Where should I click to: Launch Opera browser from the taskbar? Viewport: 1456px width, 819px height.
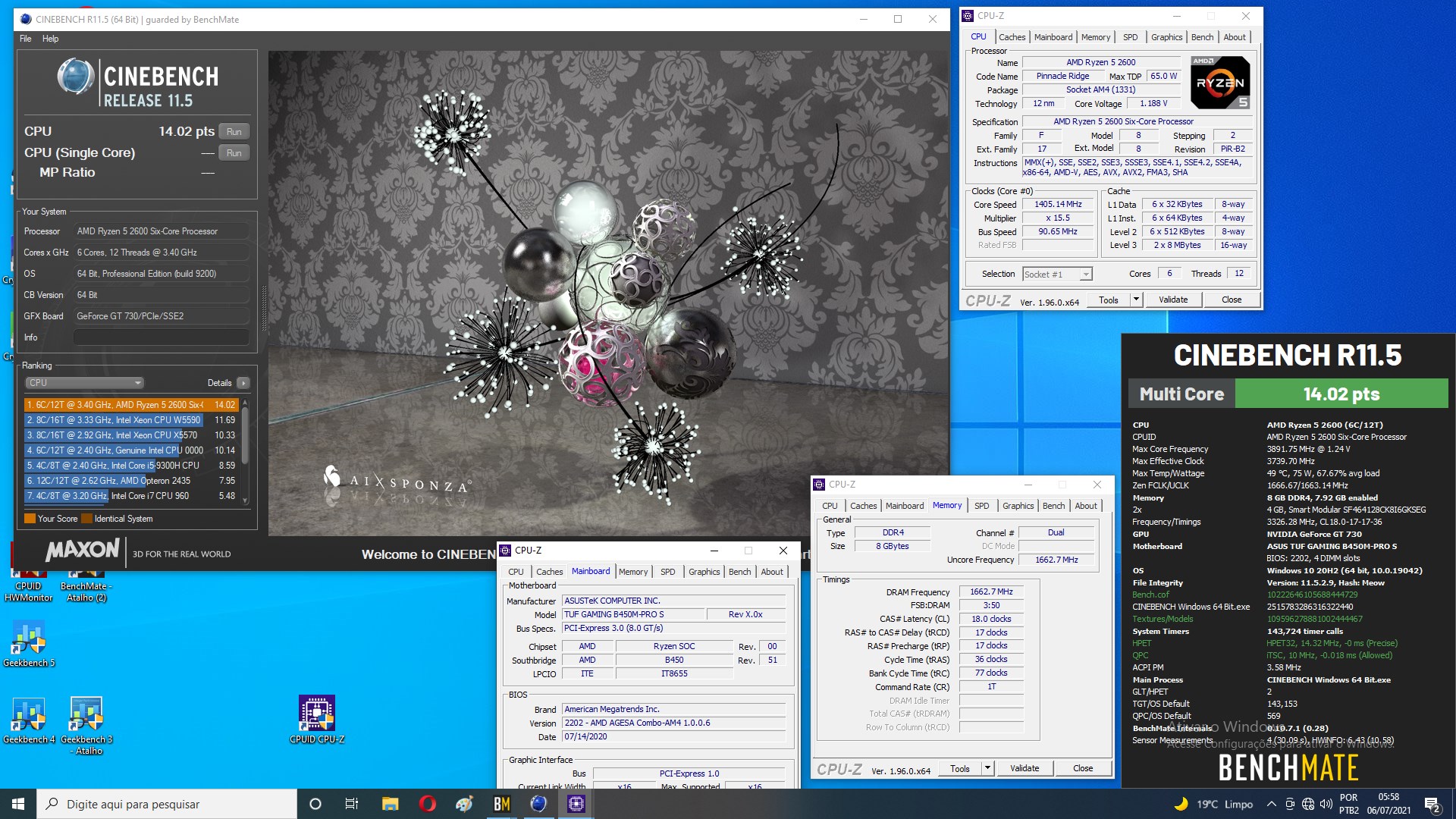tap(427, 804)
